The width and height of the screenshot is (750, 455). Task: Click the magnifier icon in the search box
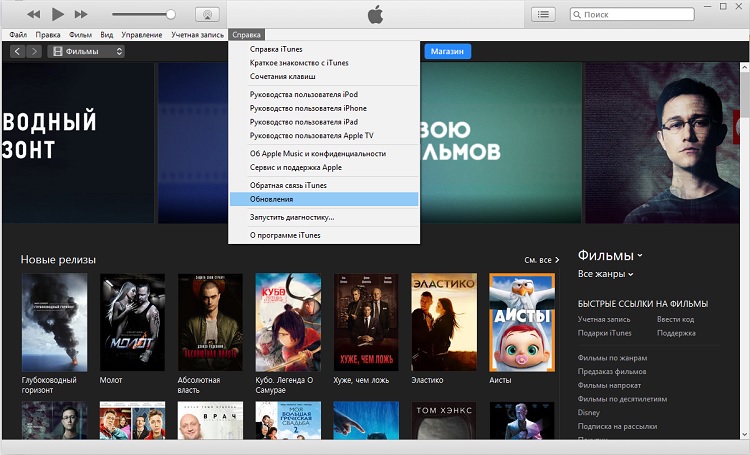click(x=577, y=14)
